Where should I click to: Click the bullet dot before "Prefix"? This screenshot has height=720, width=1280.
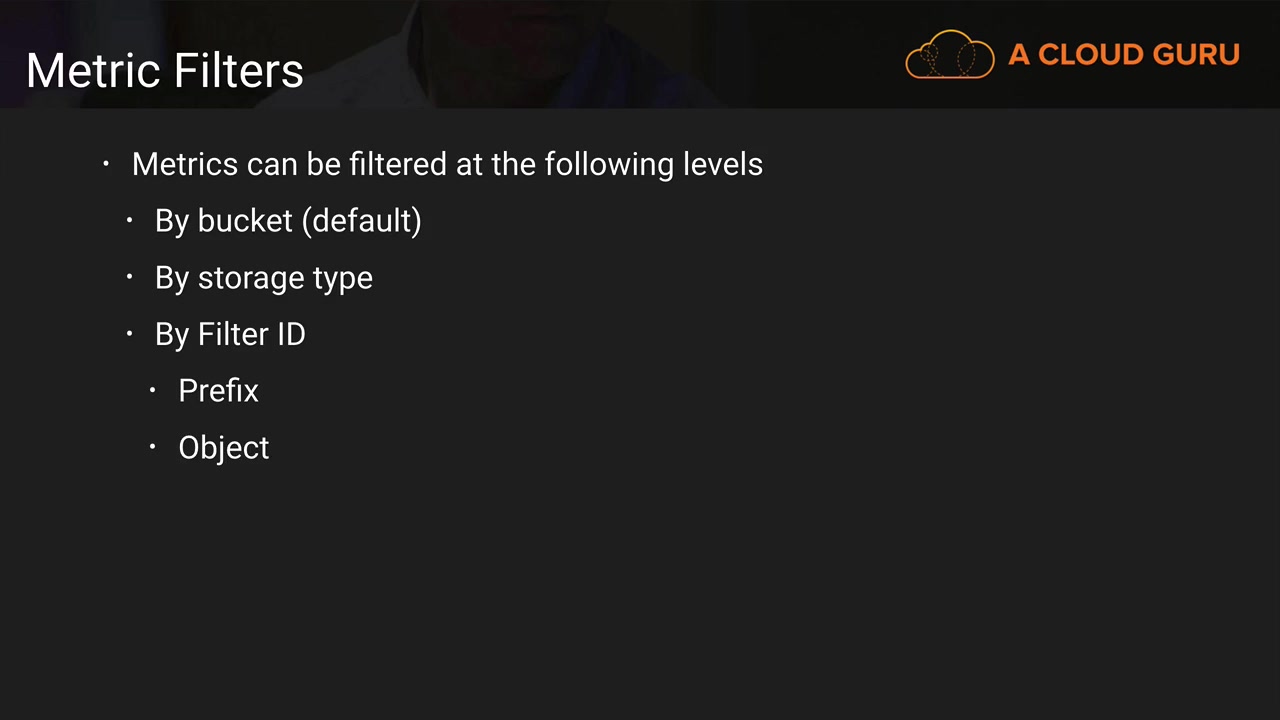coord(153,390)
